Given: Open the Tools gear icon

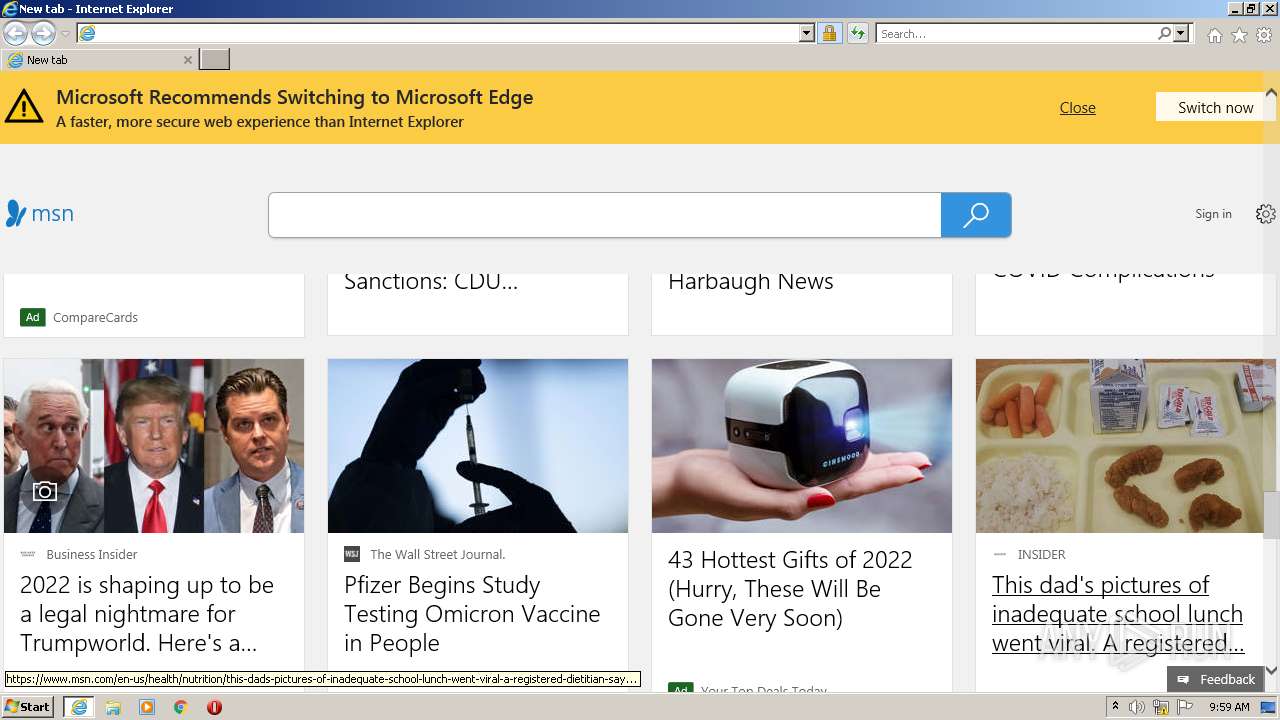Looking at the screenshot, I should click(x=1264, y=35).
